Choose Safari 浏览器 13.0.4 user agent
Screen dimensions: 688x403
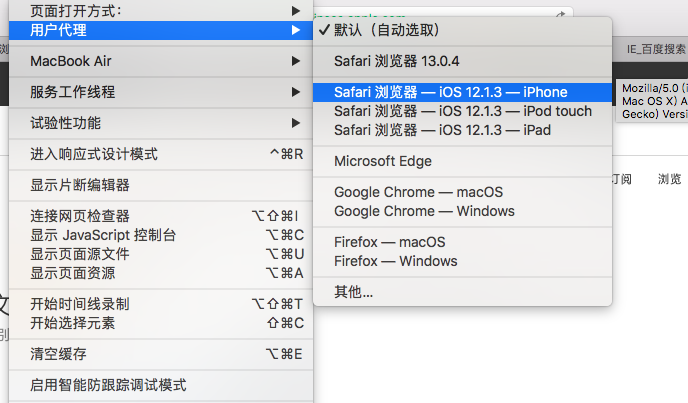394,61
